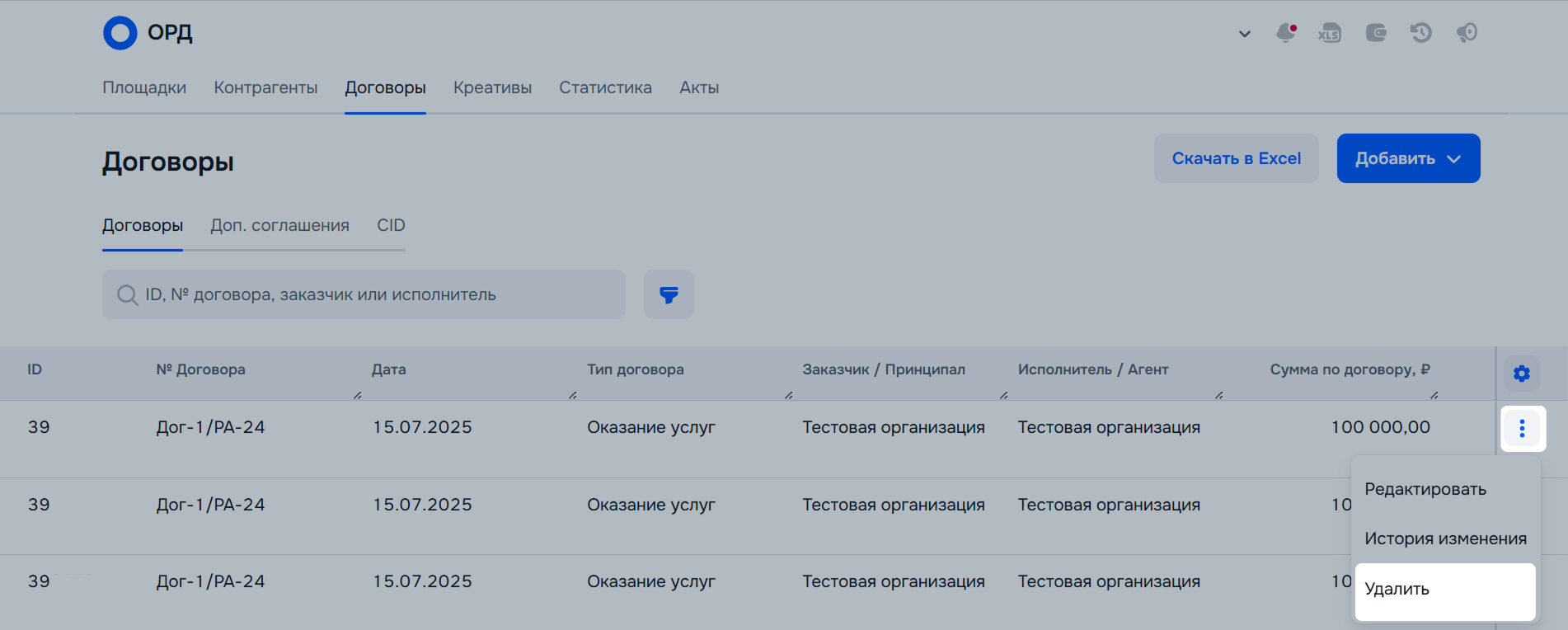
Task: Switch to the Доп. соглашения tab
Action: point(279,225)
